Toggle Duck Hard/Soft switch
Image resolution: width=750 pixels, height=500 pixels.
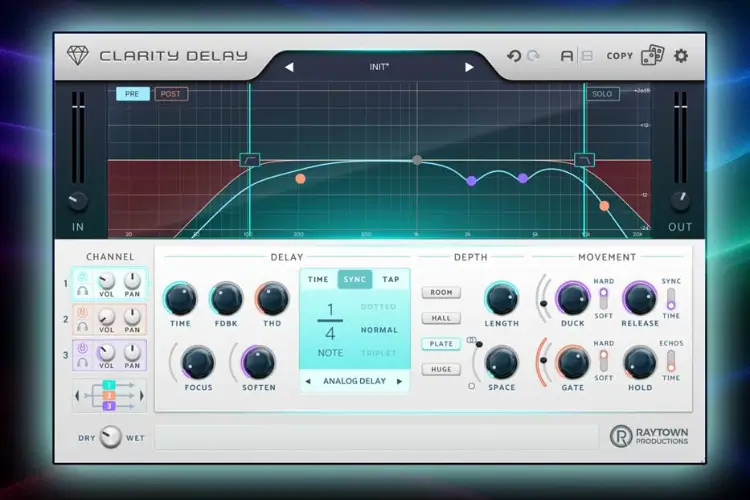point(603,298)
